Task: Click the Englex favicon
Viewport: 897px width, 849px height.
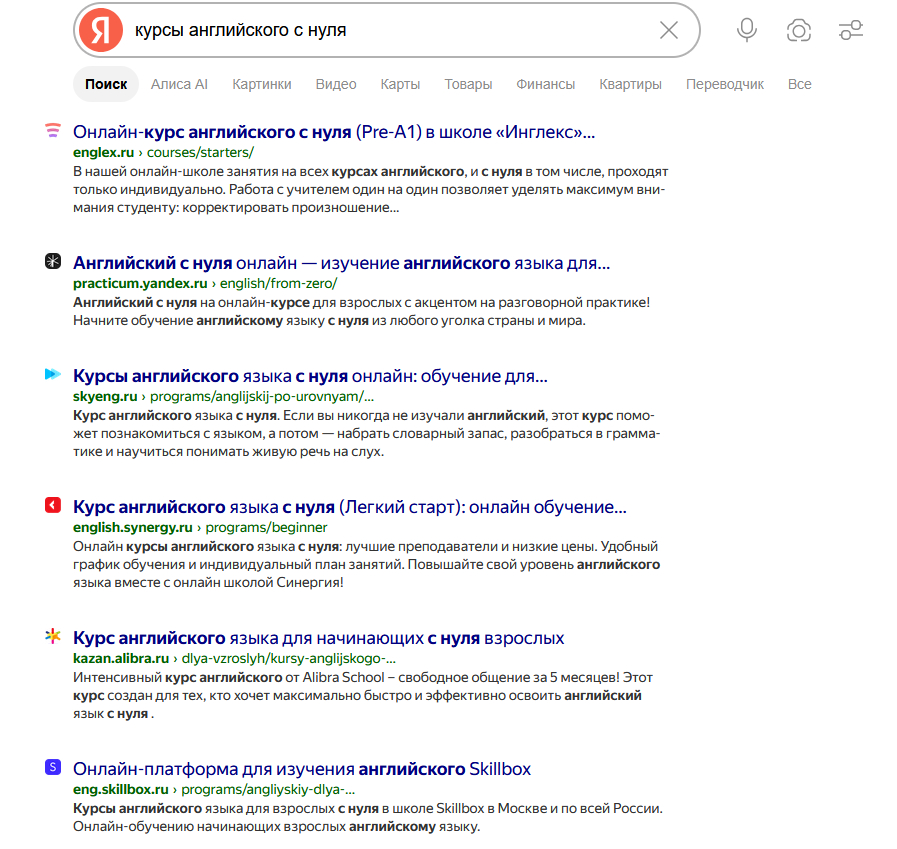Action: 53,131
